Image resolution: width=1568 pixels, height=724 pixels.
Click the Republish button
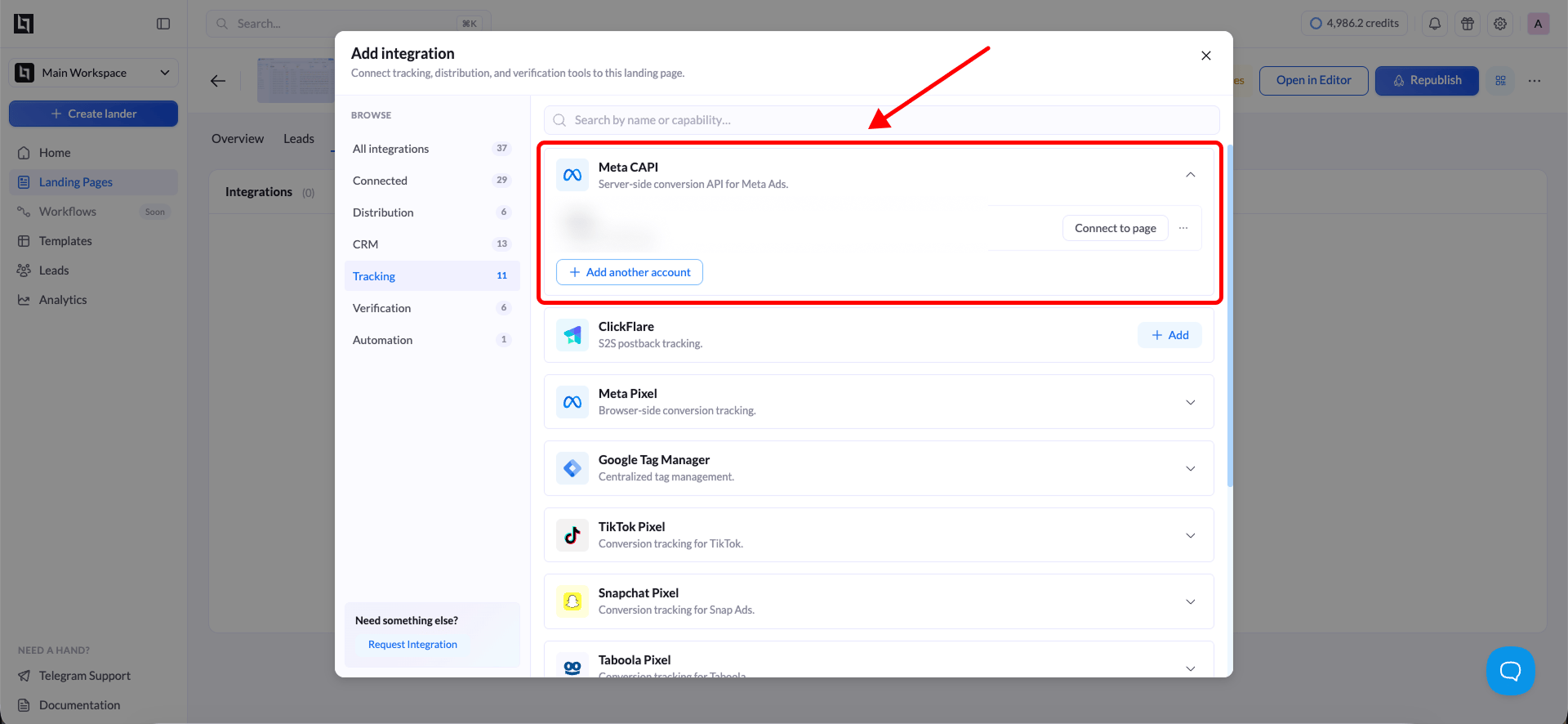[x=1427, y=80]
